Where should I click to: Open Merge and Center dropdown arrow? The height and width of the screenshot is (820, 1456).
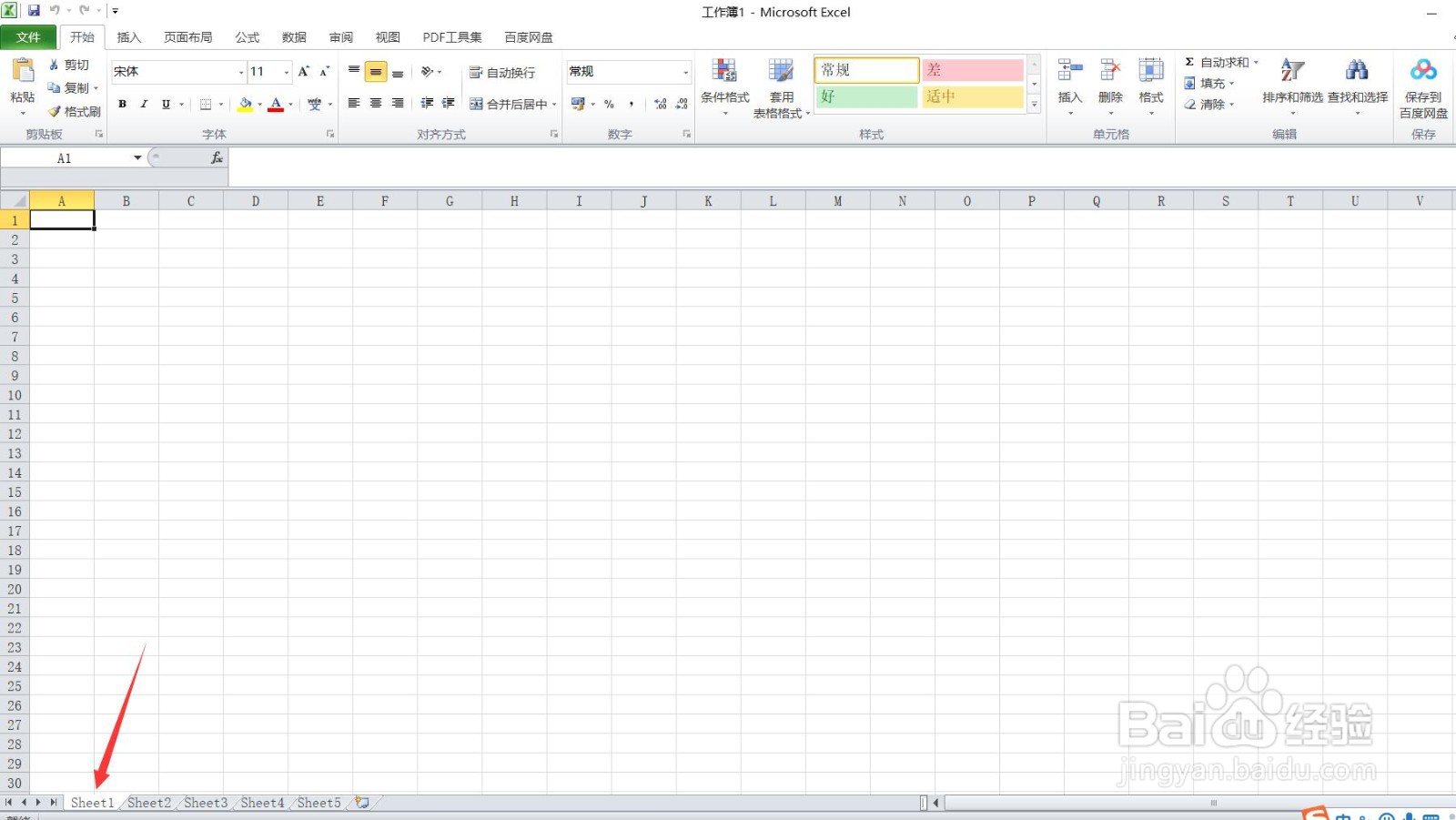(554, 104)
